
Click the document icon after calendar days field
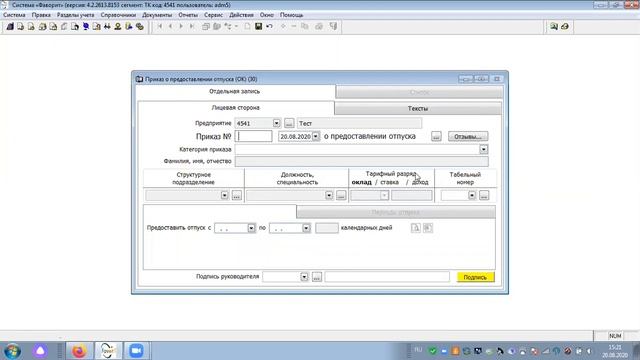(x=416, y=228)
